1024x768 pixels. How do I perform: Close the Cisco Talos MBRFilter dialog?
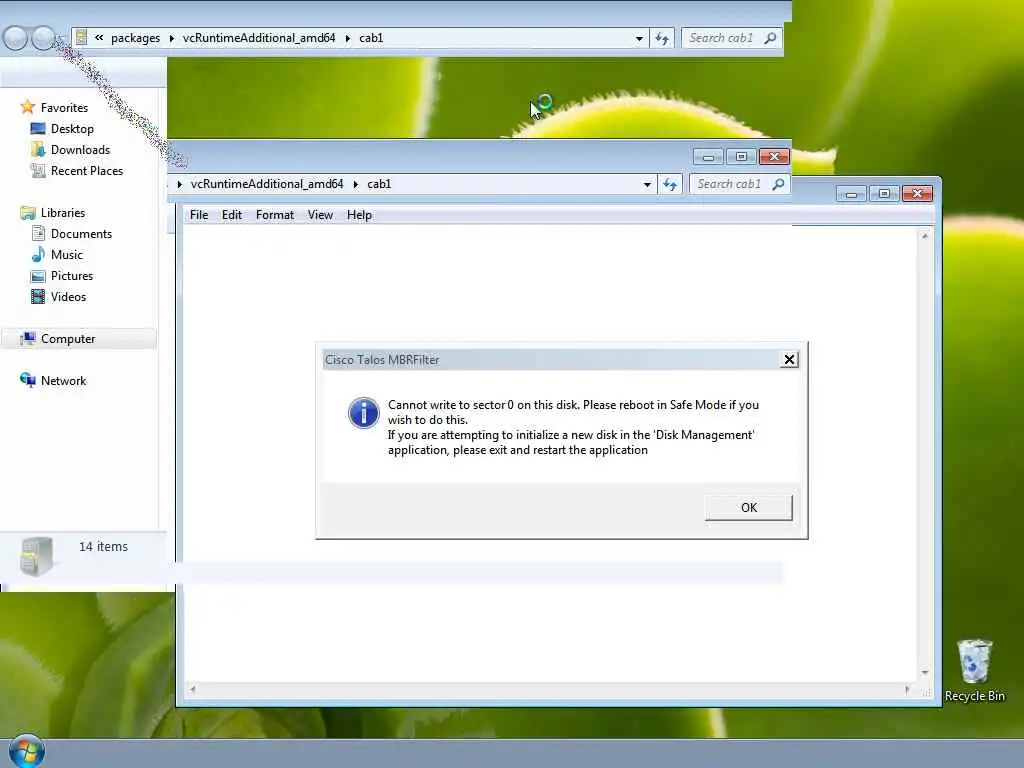789,360
